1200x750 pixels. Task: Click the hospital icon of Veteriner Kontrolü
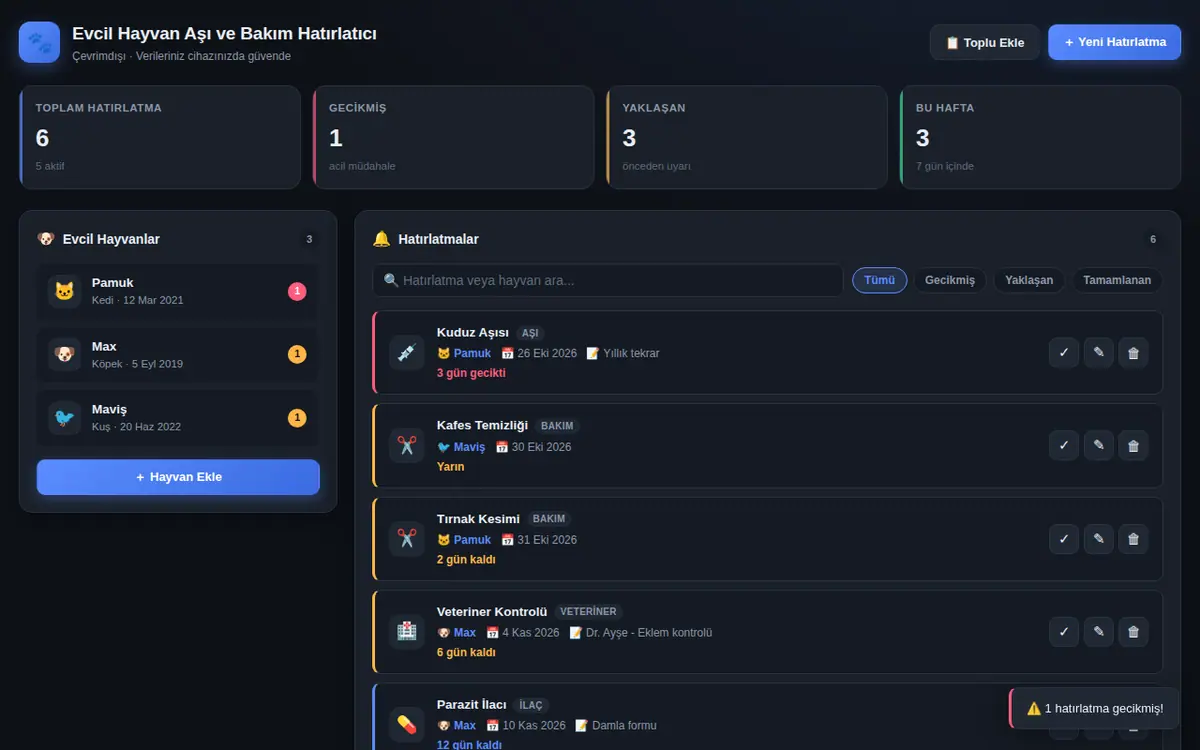click(407, 632)
